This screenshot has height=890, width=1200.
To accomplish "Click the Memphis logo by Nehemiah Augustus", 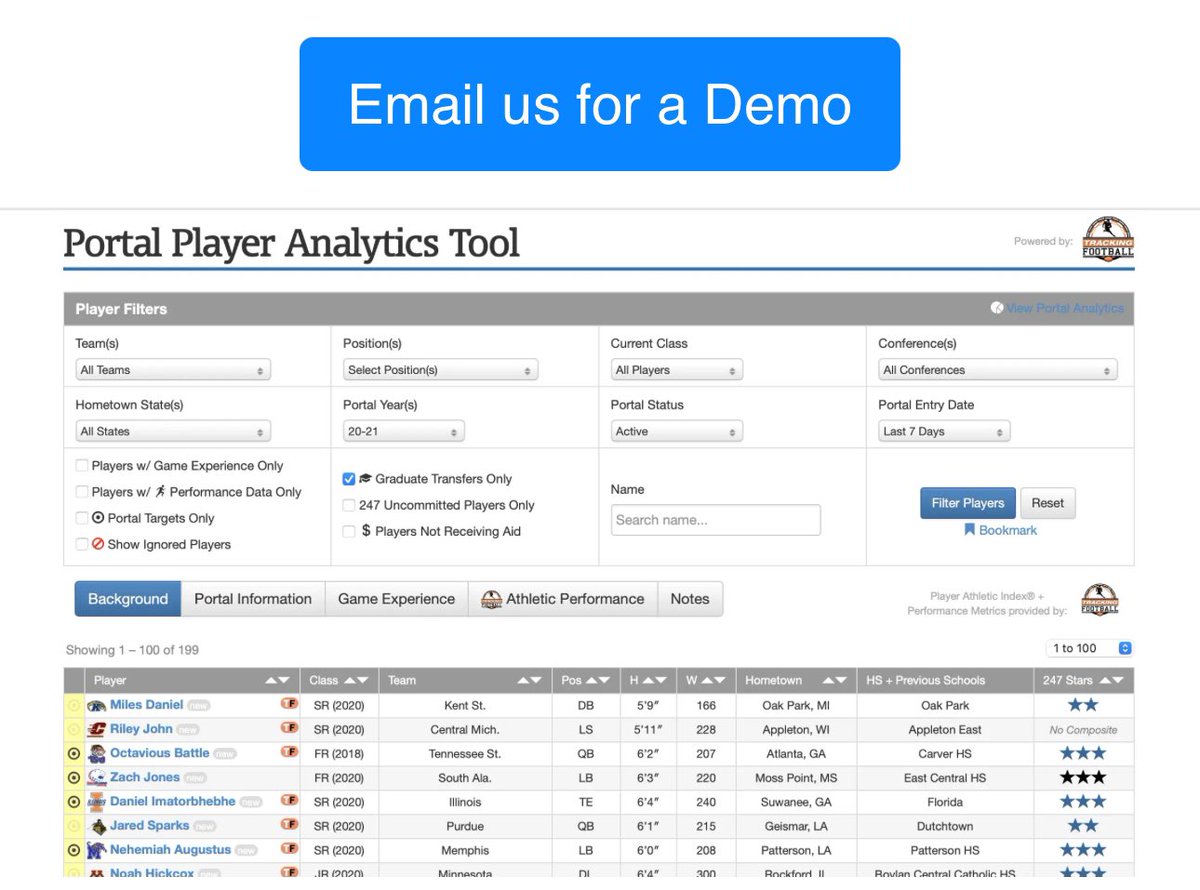I will [x=97, y=850].
